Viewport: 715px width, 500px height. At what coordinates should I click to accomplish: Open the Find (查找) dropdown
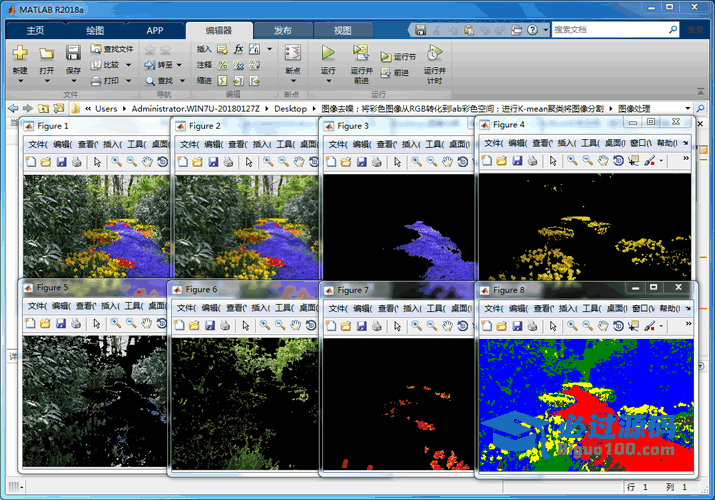click(182, 81)
